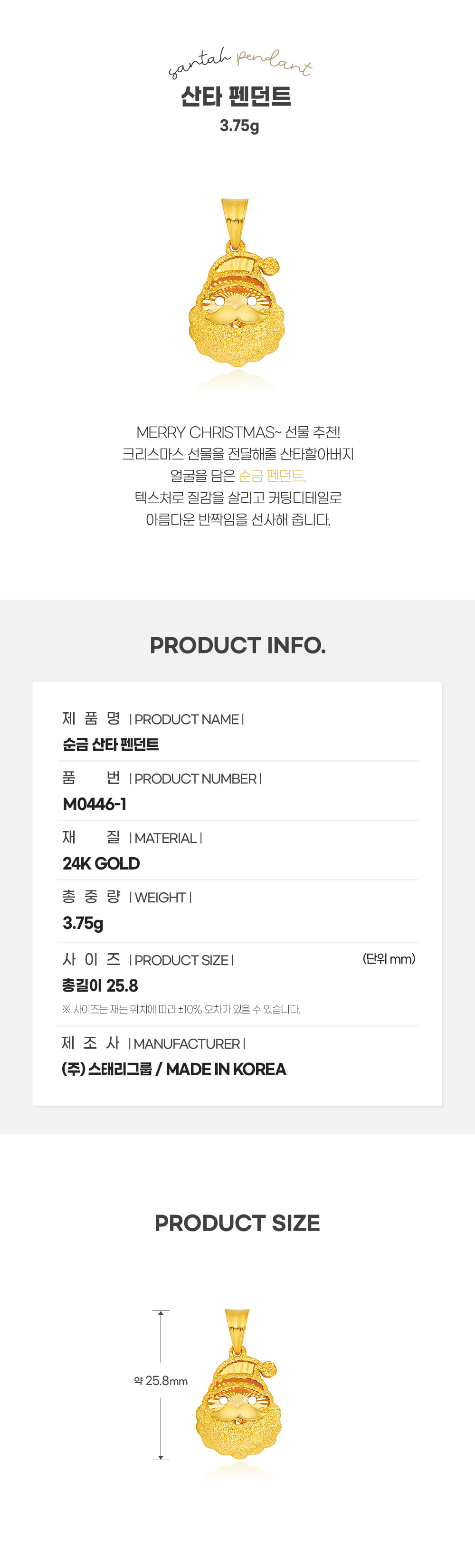The width and height of the screenshot is (475, 1568).
Task: Click the highlighted gold text 순금 펜던트
Action: (x=272, y=476)
